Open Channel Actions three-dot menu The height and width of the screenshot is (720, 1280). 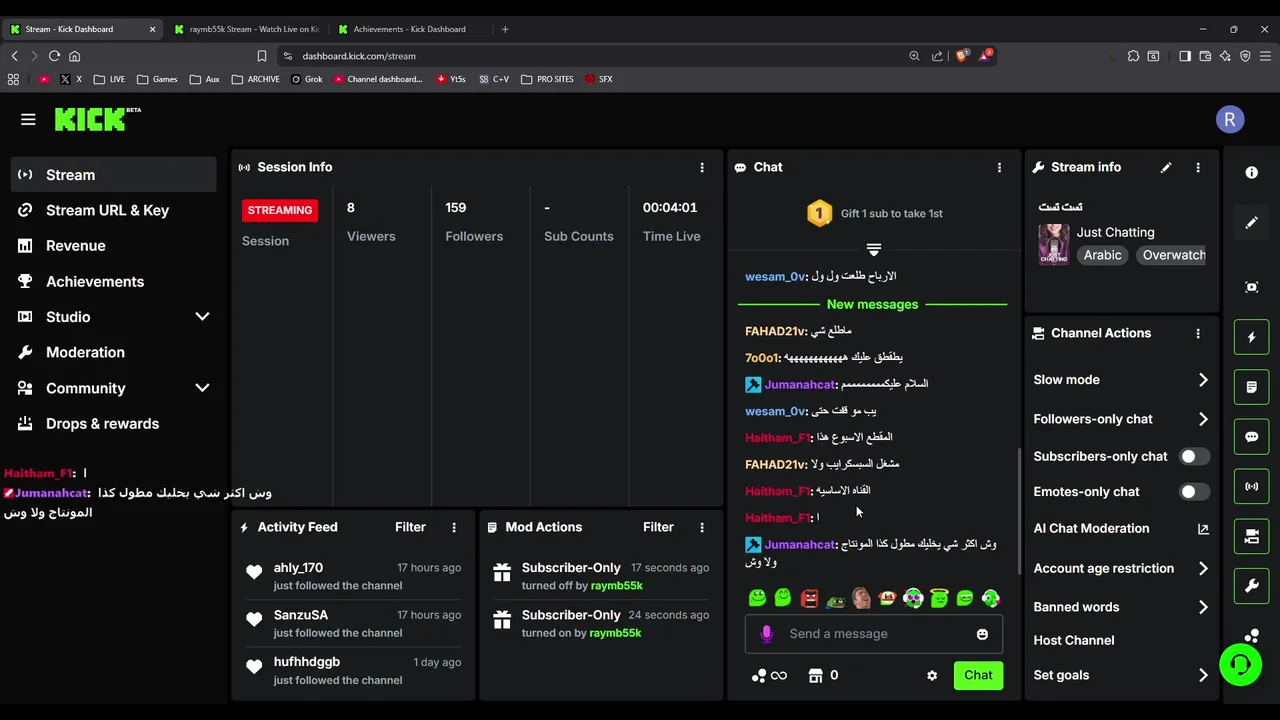click(x=1198, y=333)
